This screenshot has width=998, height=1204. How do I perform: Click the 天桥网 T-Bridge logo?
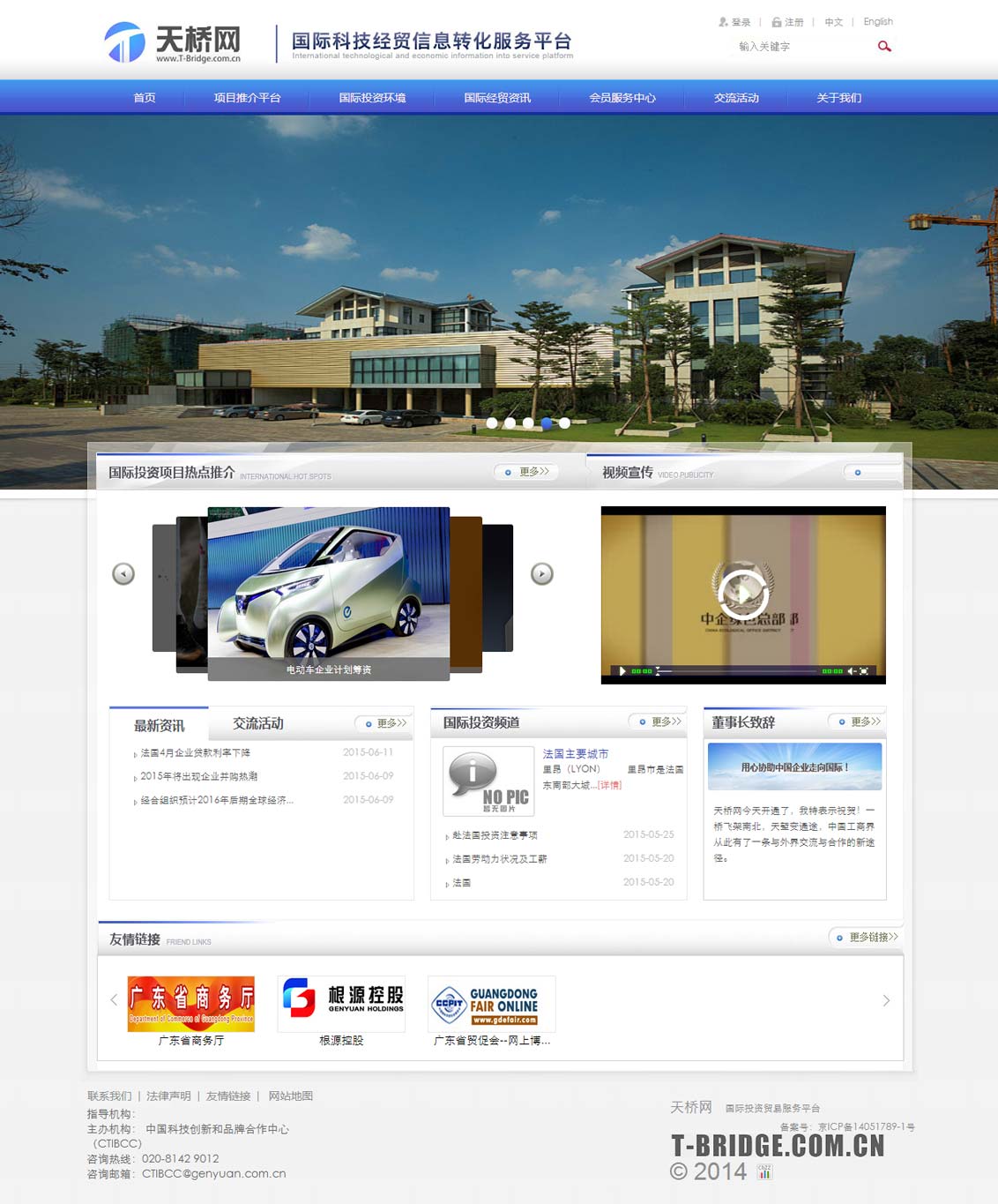tap(173, 42)
